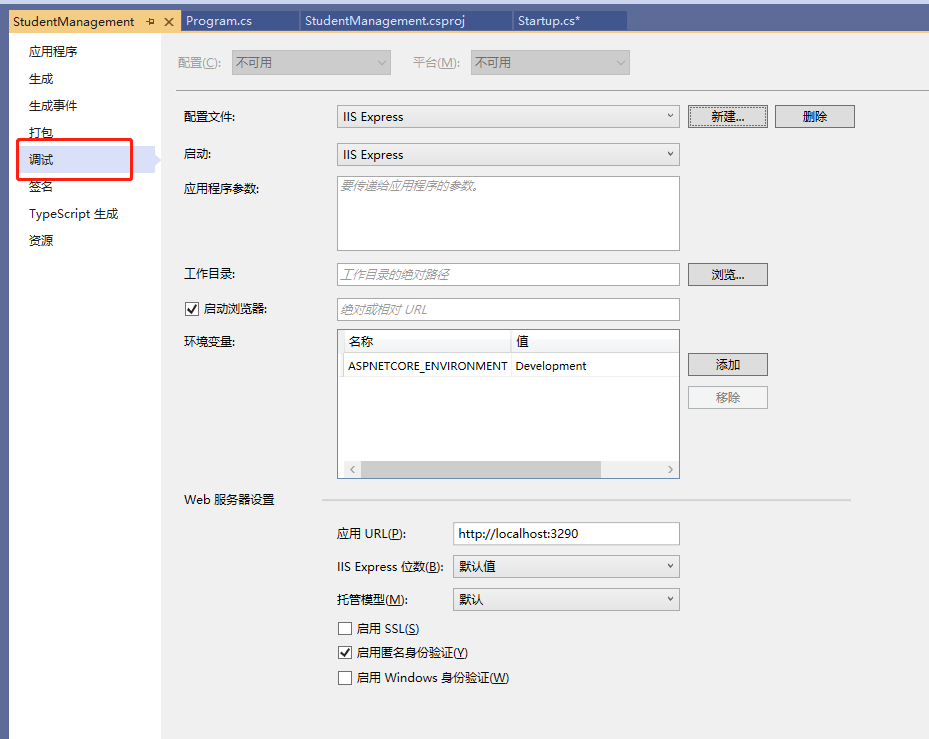Image resolution: width=929 pixels, height=739 pixels.
Task: Open the disabled 配置 dropdown
Action: tap(311, 62)
